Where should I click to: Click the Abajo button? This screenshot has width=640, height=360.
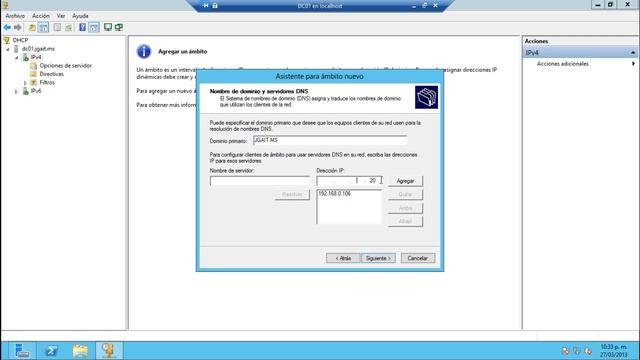pyautogui.click(x=405, y=221)
